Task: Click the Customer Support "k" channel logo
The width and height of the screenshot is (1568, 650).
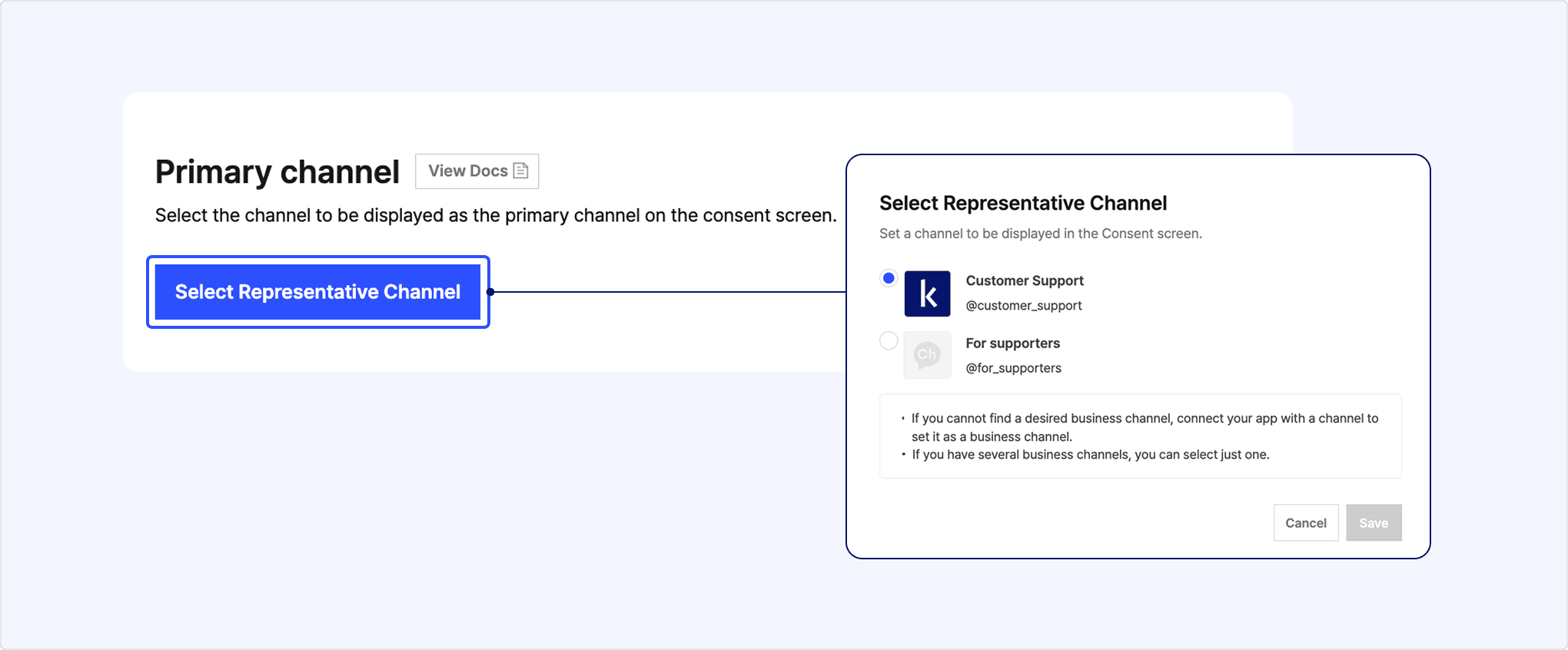Action: tap(927, 293)
